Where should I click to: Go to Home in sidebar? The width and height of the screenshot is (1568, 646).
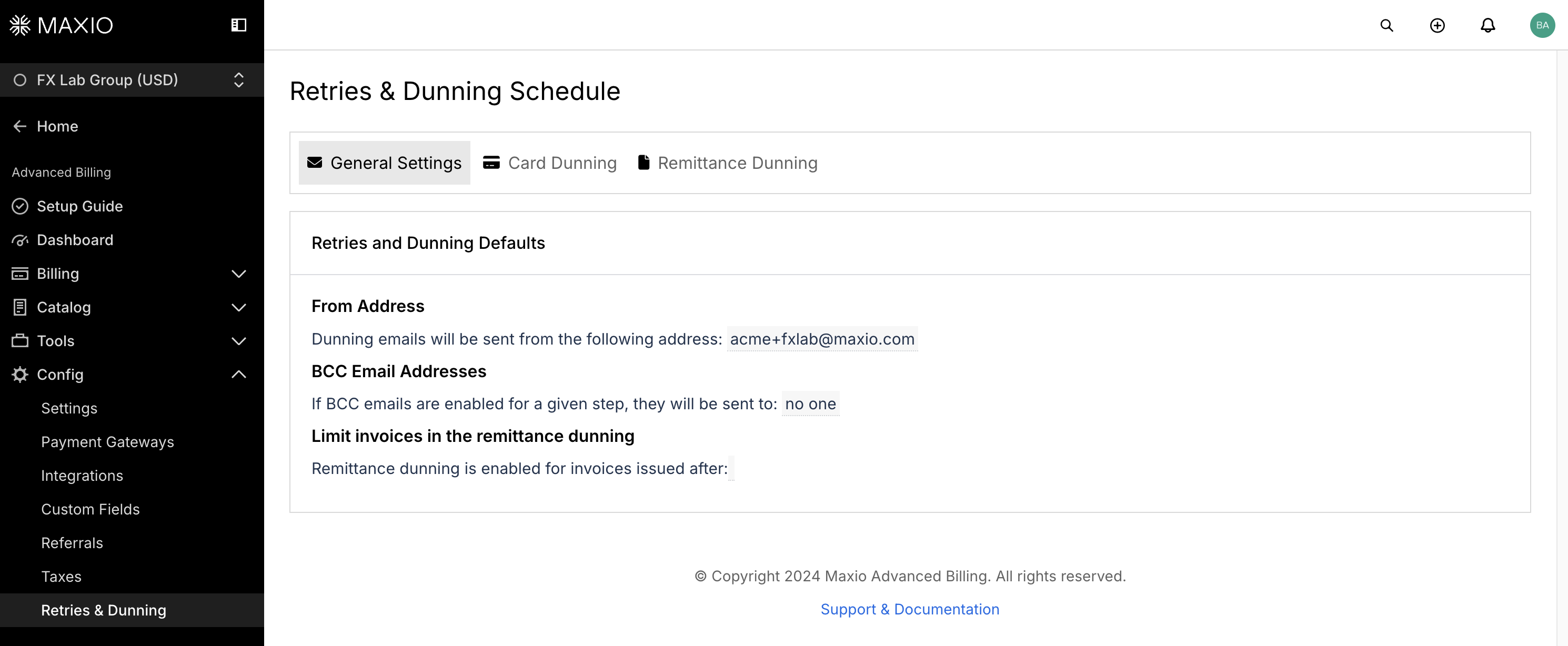[57, 126]
